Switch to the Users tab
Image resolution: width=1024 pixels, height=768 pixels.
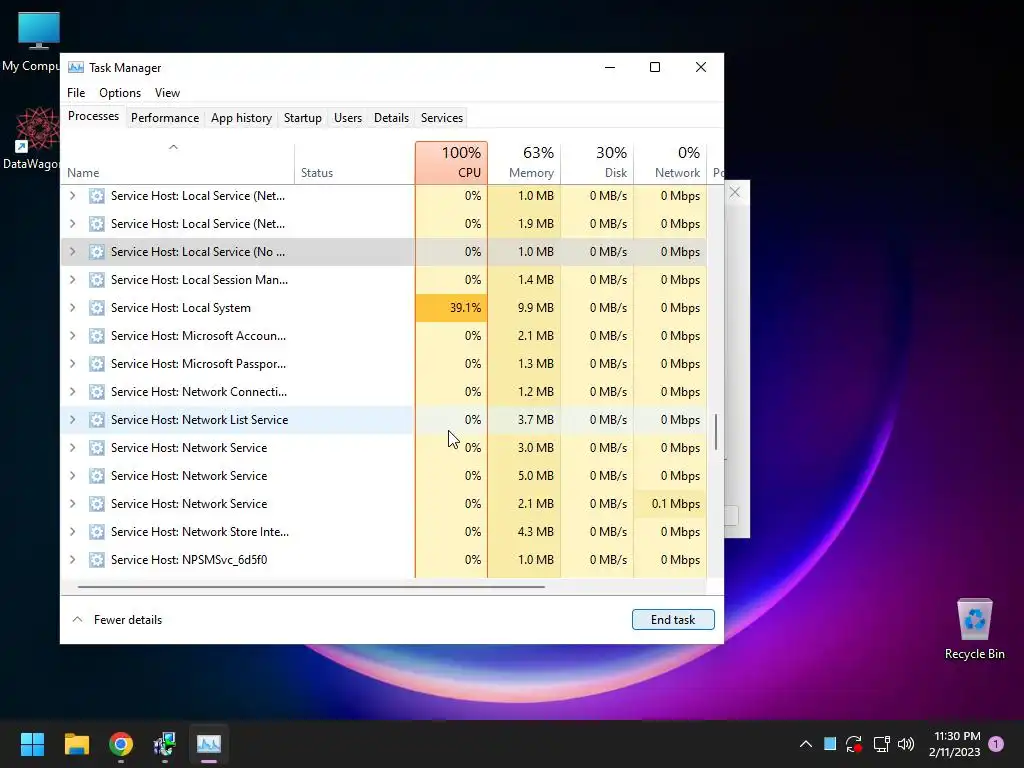pyautogui.click(x=347, y=118)
